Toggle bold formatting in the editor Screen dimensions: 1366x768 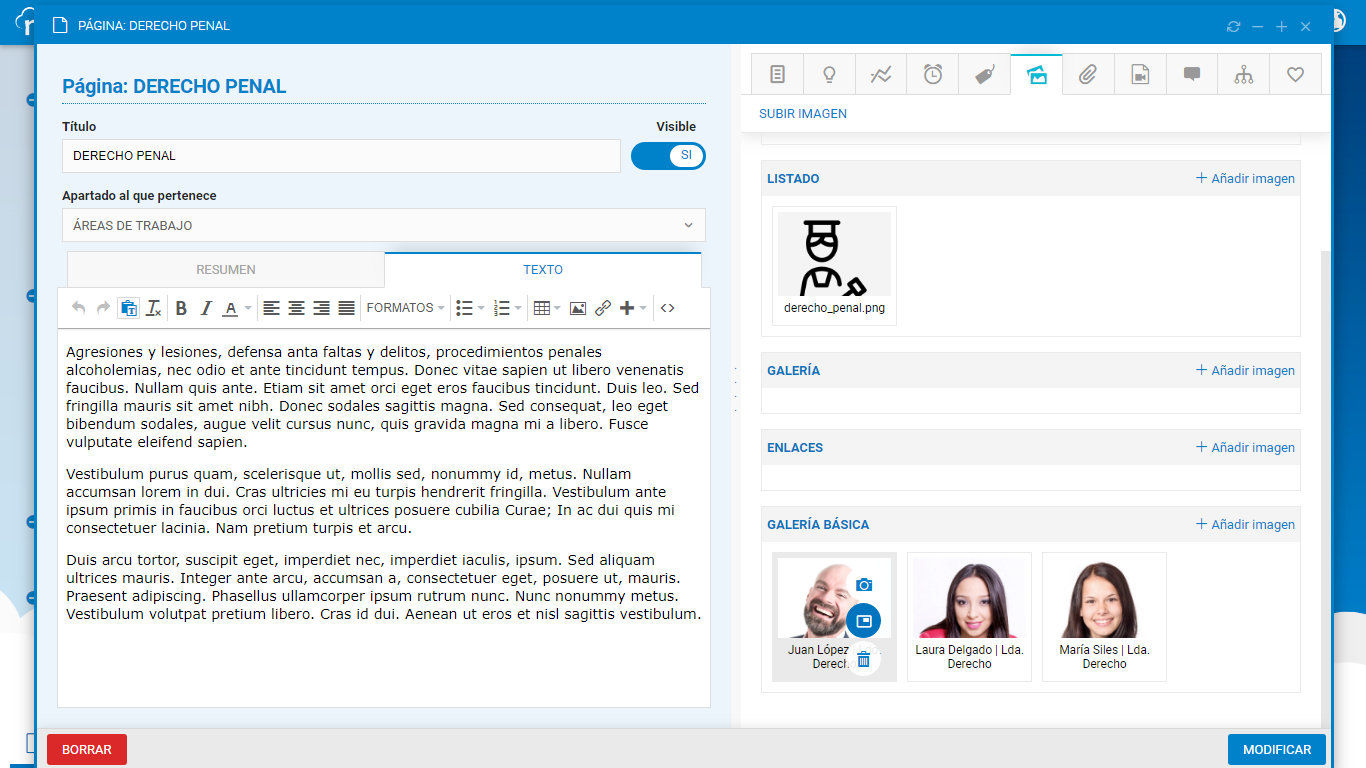[181, 308]
